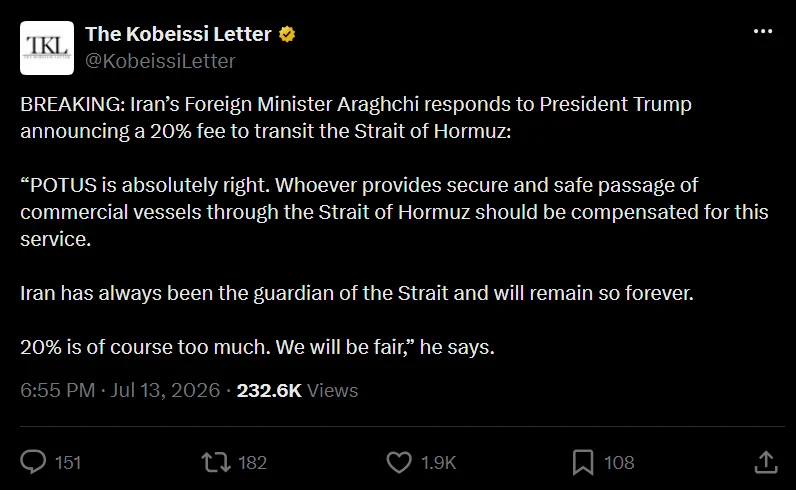Select the BREAKING headline paragraph
The width and height of the screenshot is (796, 490).
[x=356, y=117]
